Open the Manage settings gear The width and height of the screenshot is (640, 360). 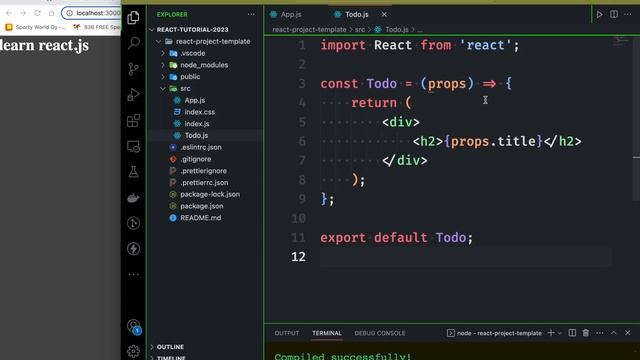[x=133, y=351]
